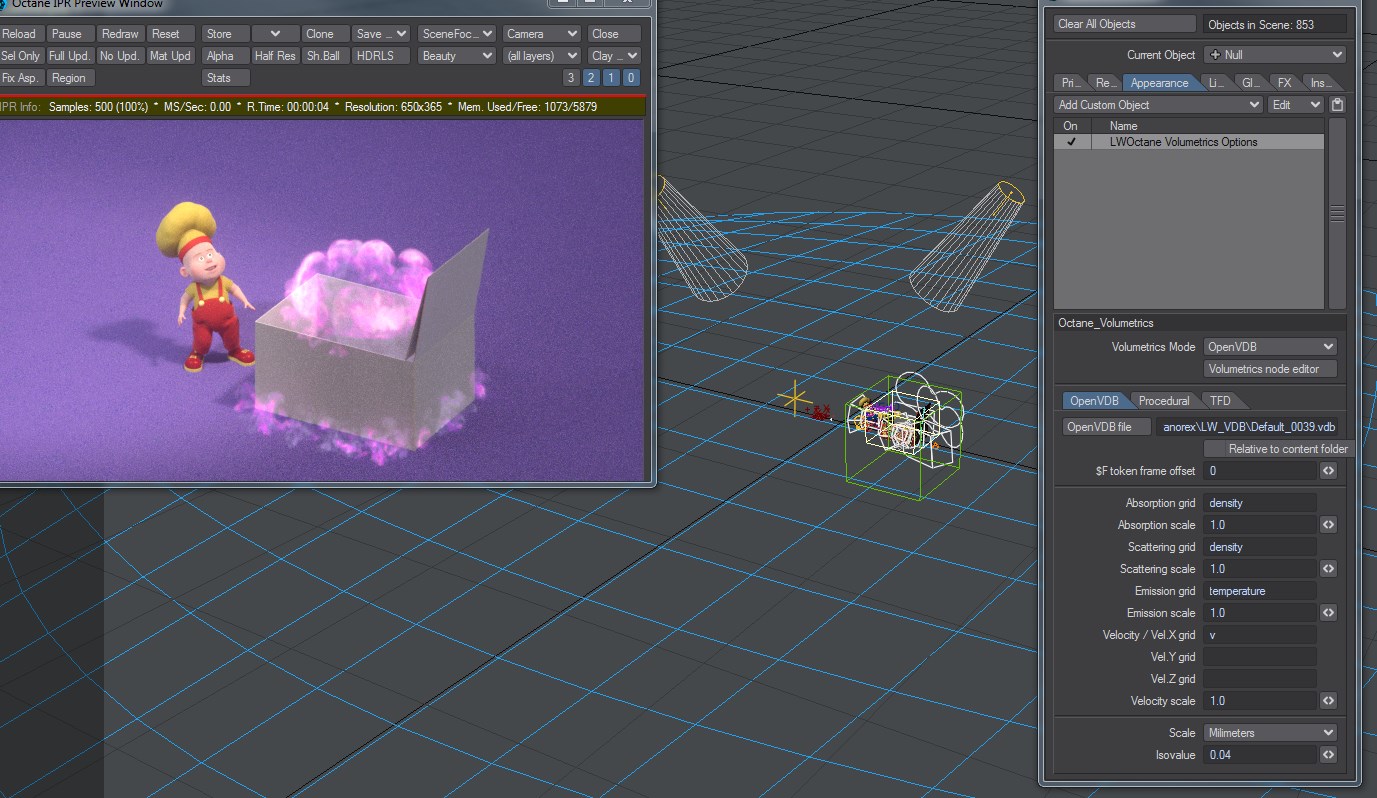Toggle Fix Asp. in IPR window
The height and width of the screenshot is (798, 1377).
(21, 78)
